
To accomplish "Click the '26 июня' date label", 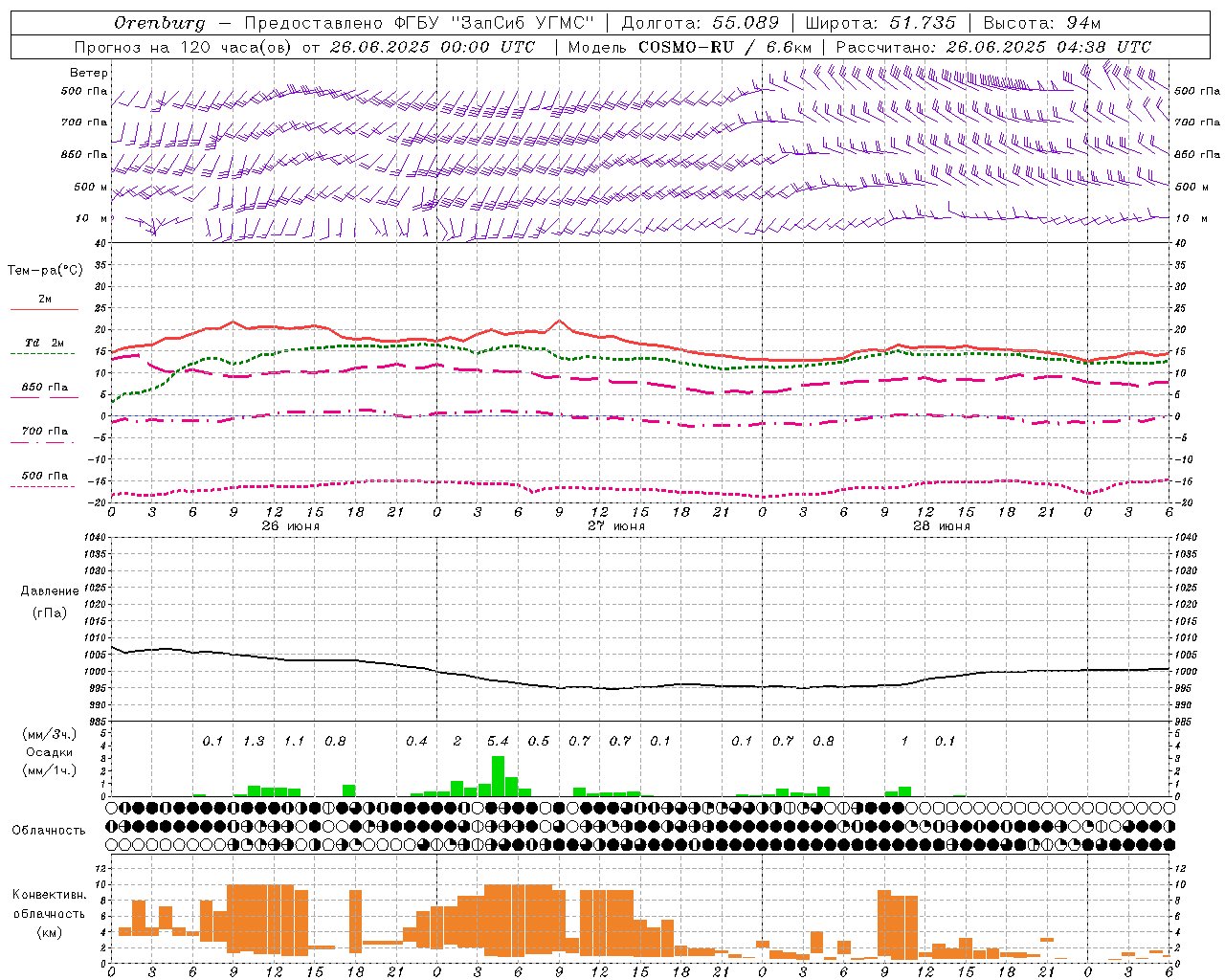I will [x=291, y=526].
